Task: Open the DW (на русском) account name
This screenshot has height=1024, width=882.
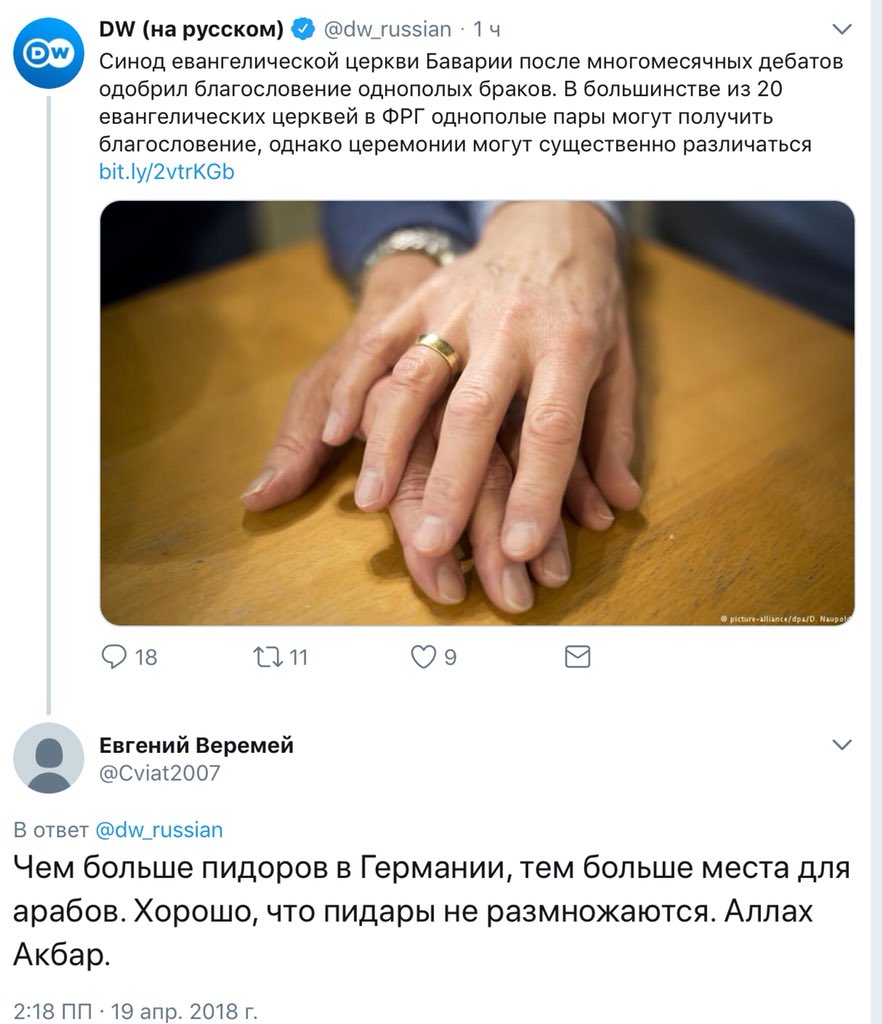Action: click(191, 29)
